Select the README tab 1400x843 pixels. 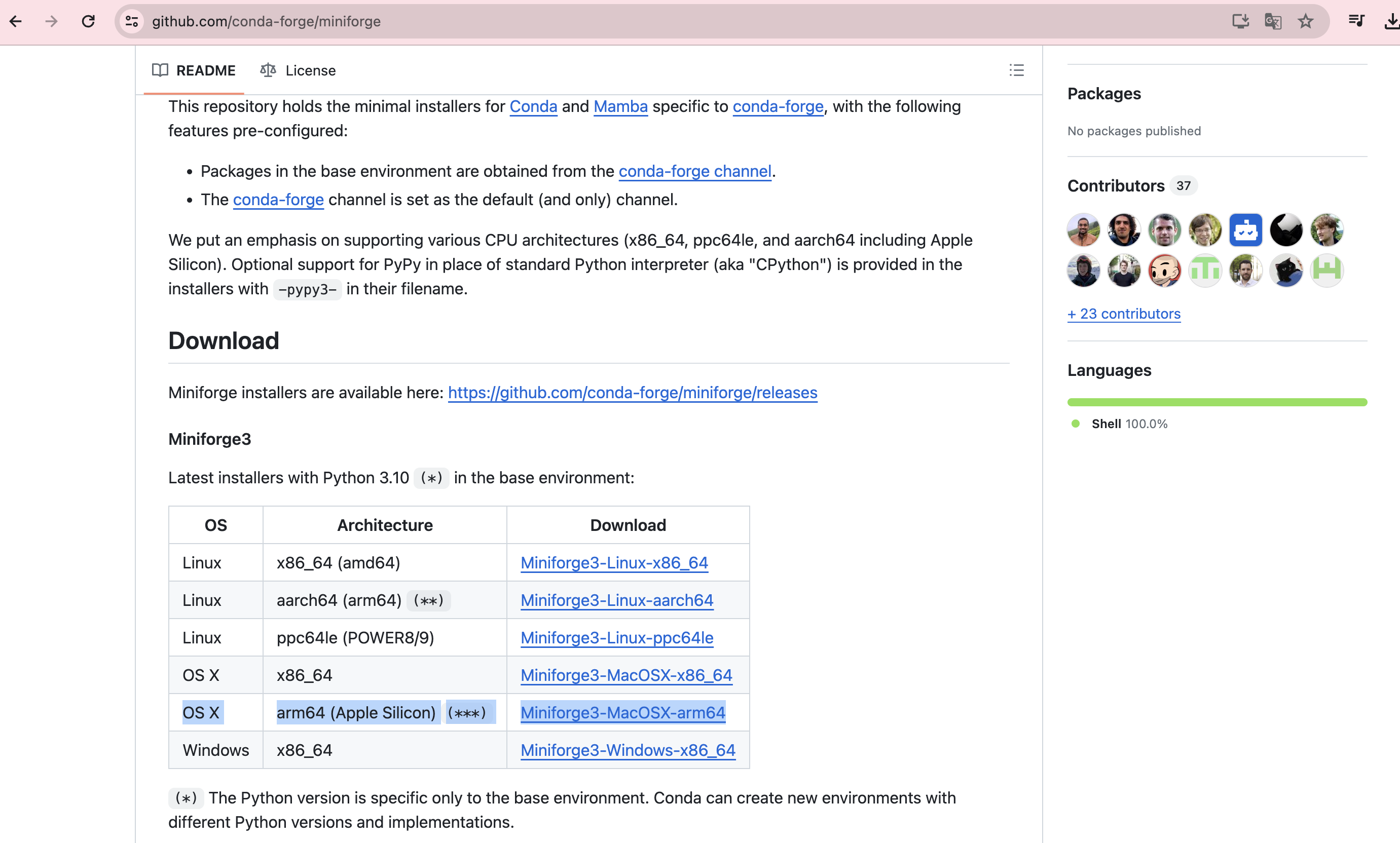tap(194, 70)
